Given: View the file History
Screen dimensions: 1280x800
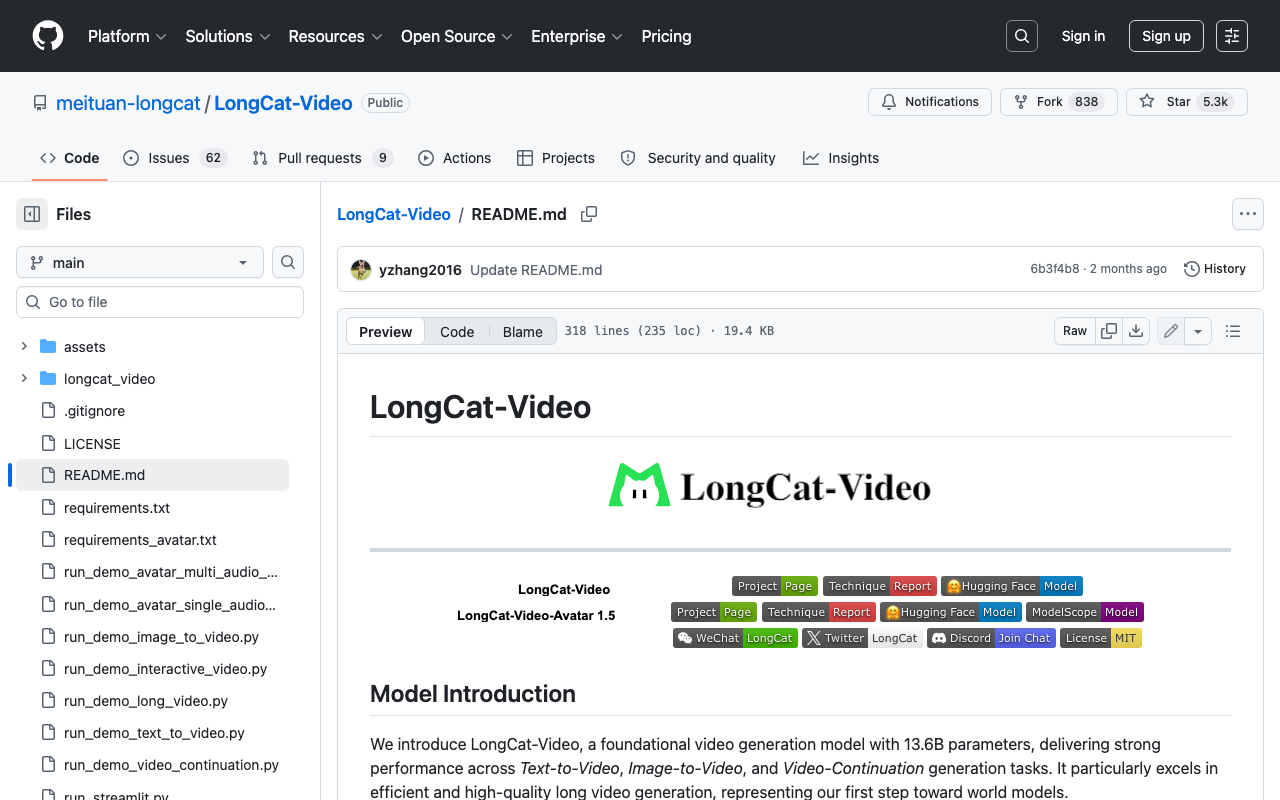Looking at the screenshot, I should [1215, 269].
